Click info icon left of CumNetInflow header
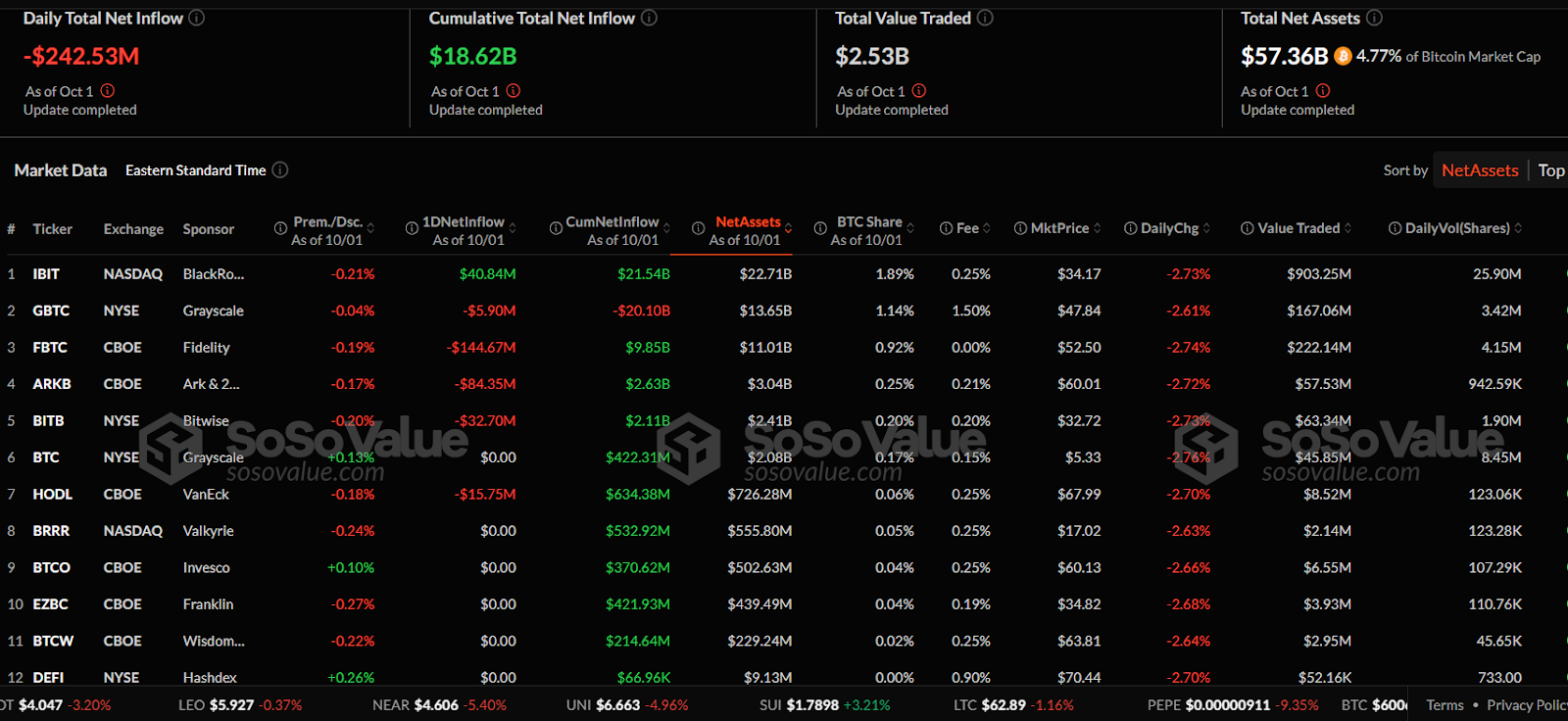The height and width of the screenshot is (721, 1568). [556, 228]
